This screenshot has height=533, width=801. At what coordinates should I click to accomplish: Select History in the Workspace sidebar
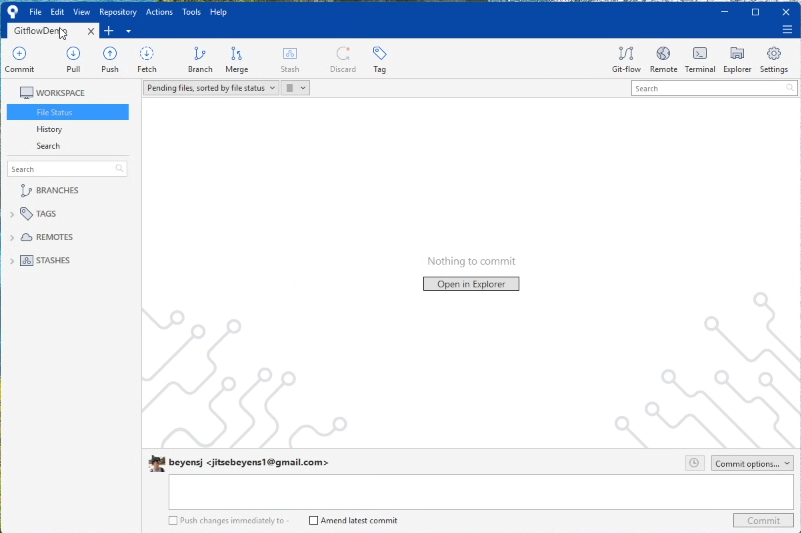[x=49, y=129]
